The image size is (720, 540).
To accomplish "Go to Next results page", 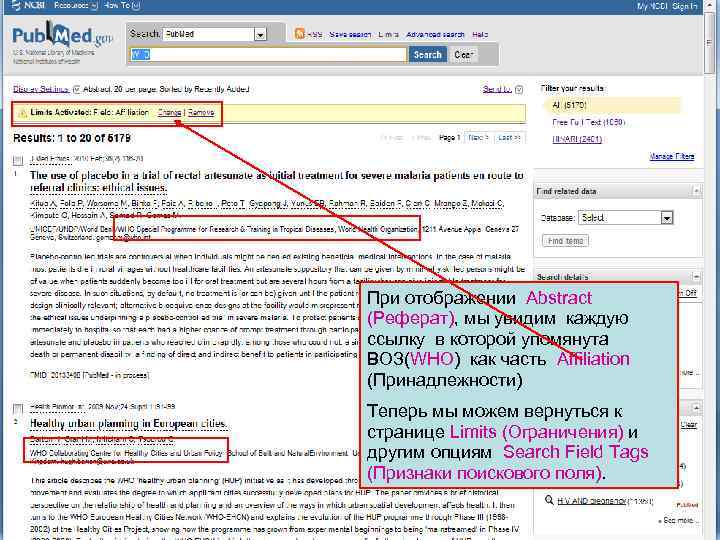I will [x=478, y=138].
